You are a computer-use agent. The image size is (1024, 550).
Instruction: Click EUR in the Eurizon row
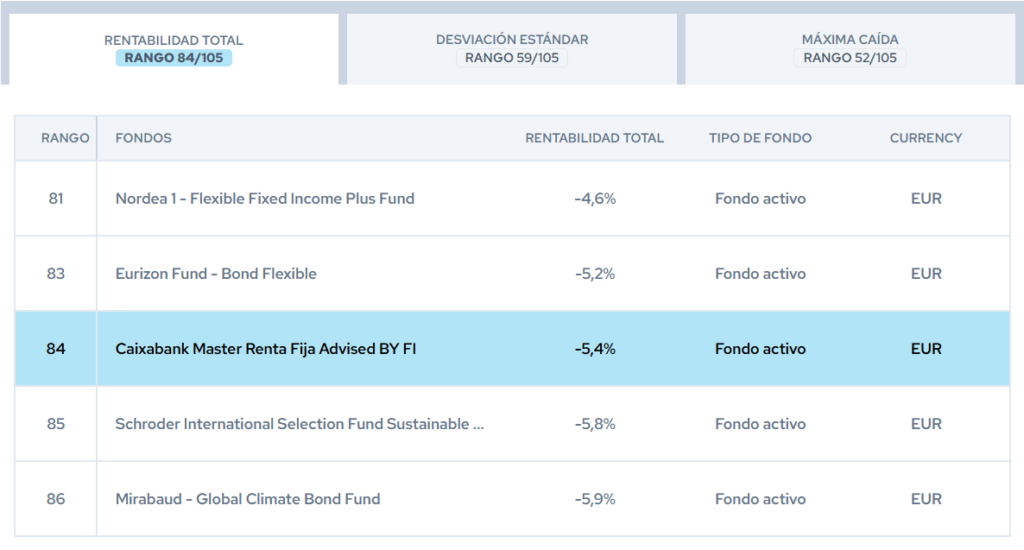[x=926, y=274]
